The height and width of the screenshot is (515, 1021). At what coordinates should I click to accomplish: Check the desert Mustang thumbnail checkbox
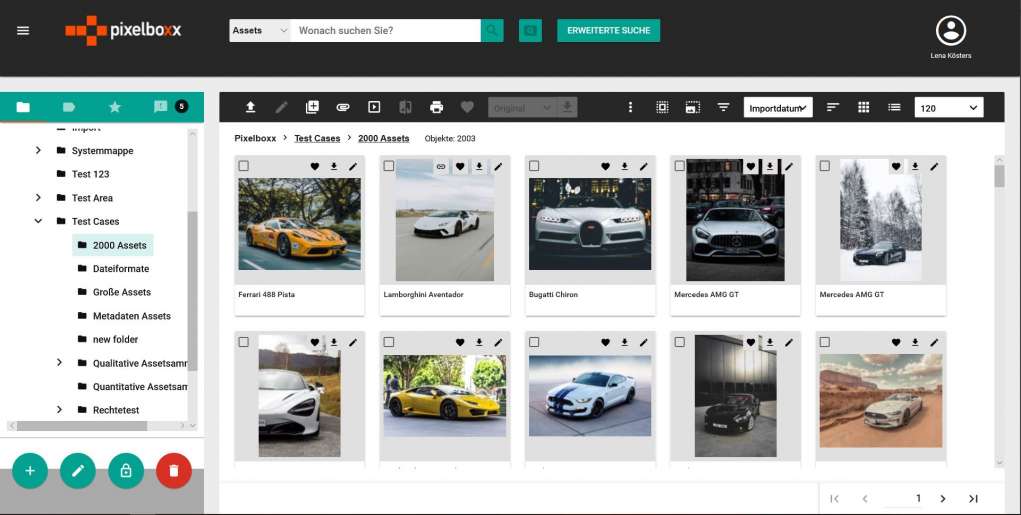pyautogui.click(x=824, y=342)
